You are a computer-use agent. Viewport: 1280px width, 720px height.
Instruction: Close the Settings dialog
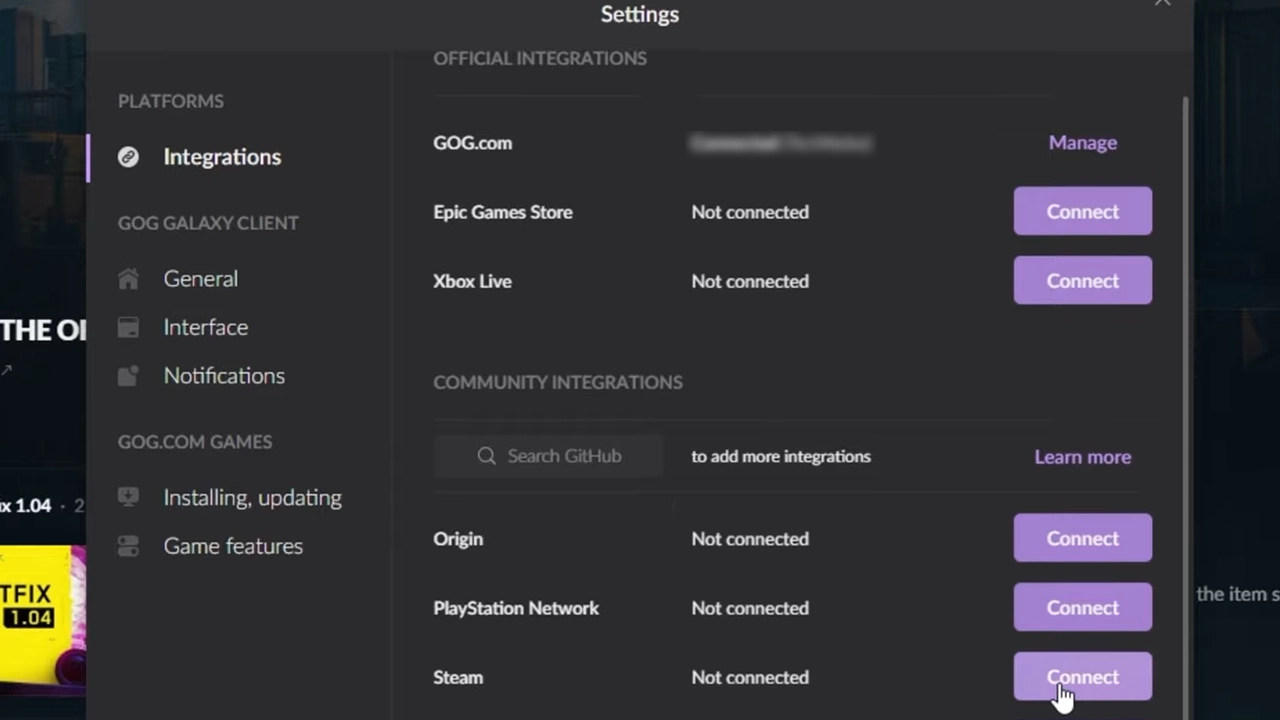click(1162, 3)
